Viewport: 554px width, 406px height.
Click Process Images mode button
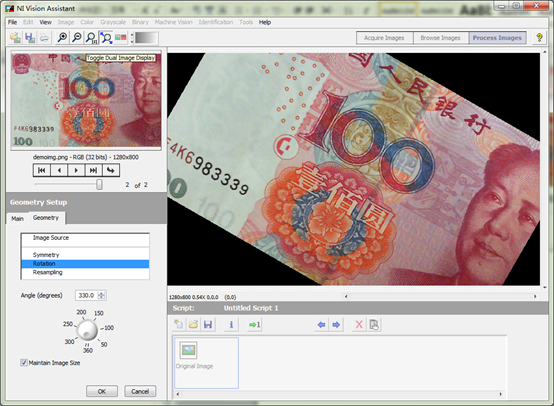[497, 38]
